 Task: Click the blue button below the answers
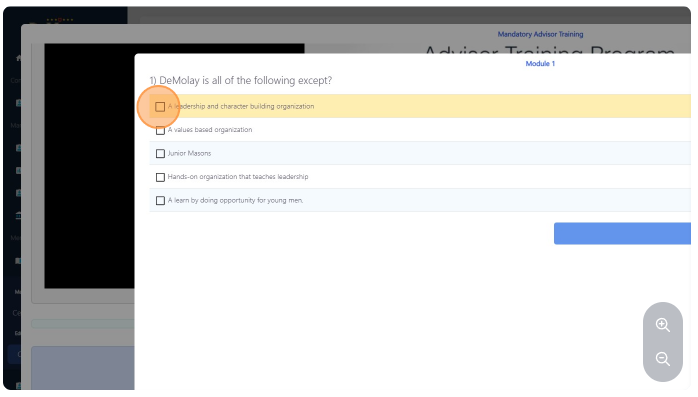[x=622, y=233]
